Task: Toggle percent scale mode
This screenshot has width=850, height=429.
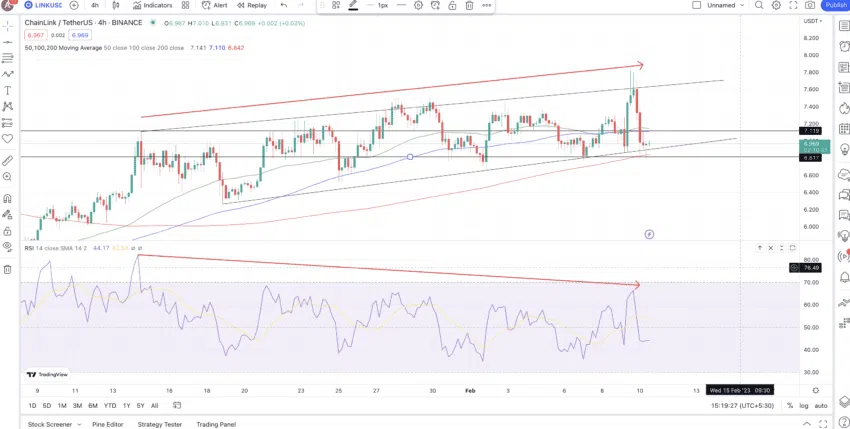Action: 790,406
